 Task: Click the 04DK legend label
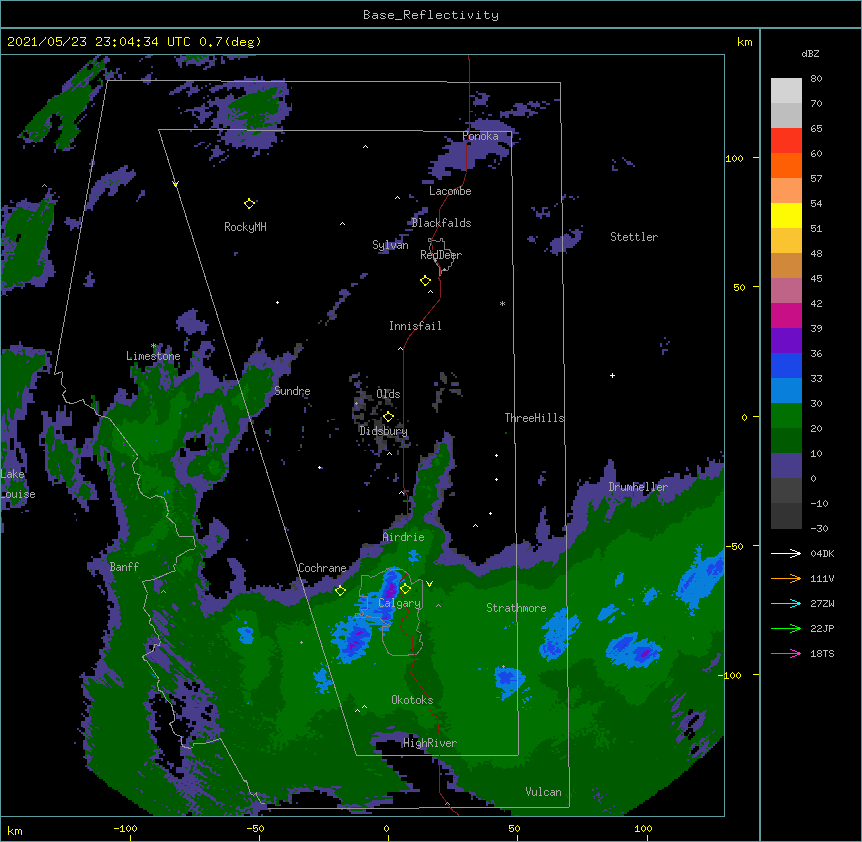[822, 553]
